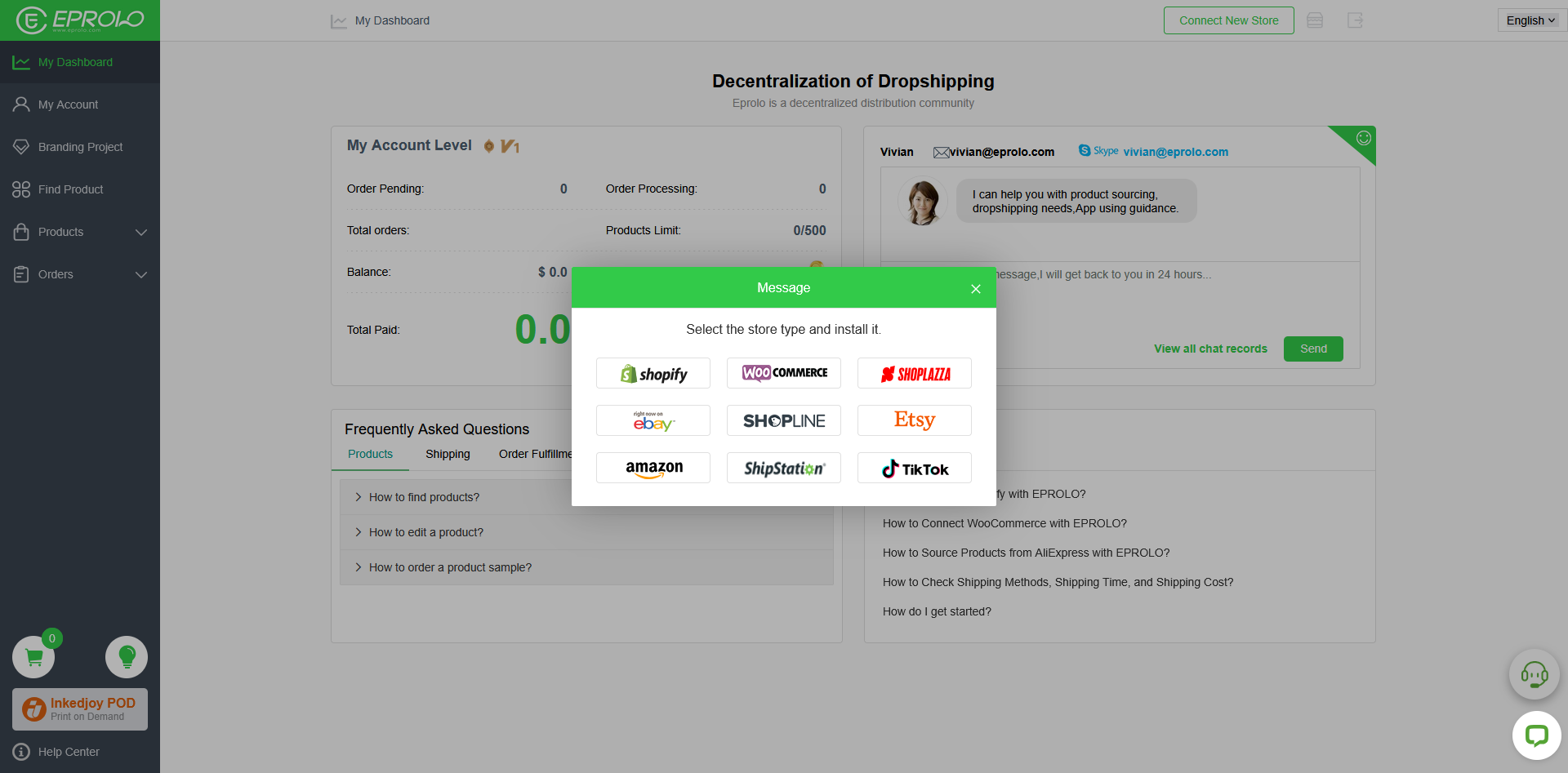Open Branding Project in sidebar
The height and width of the screenshot is (773, 1568).
click(x=80, y=147)
